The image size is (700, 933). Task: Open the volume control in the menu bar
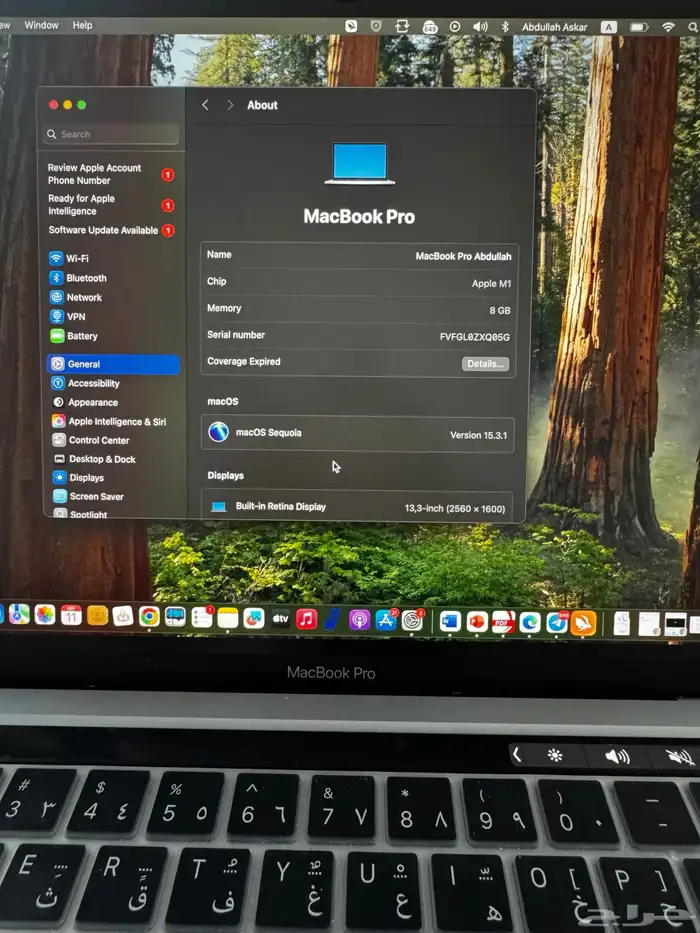pos(480,27)
